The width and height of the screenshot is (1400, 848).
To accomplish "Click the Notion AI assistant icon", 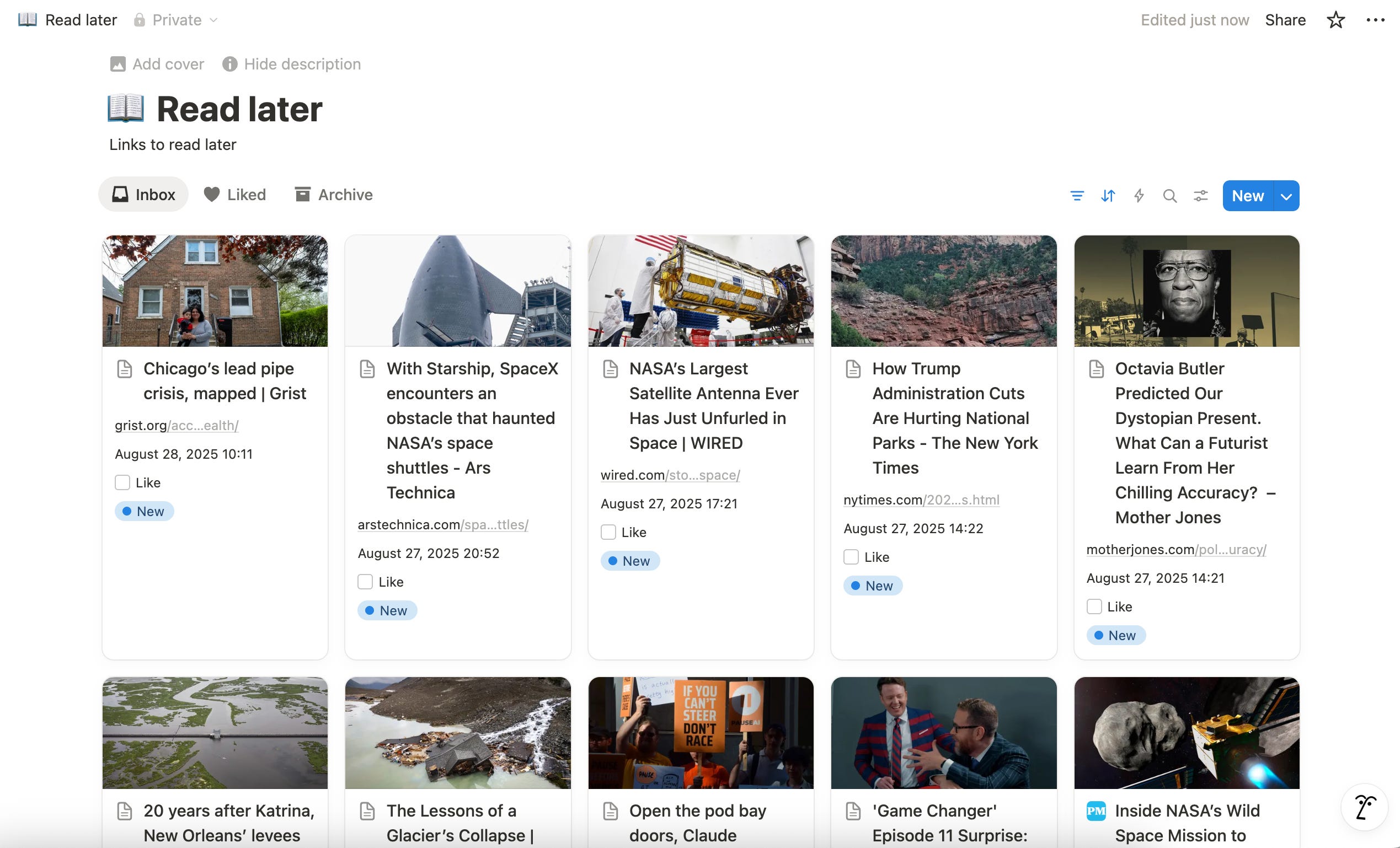I will point(1365,807).
